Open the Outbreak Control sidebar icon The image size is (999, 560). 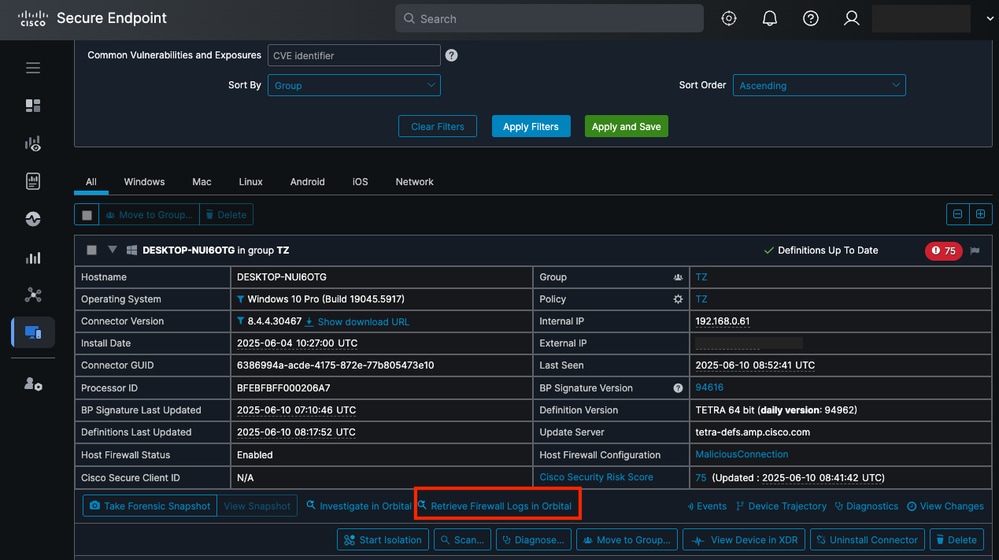pos(32,181)
